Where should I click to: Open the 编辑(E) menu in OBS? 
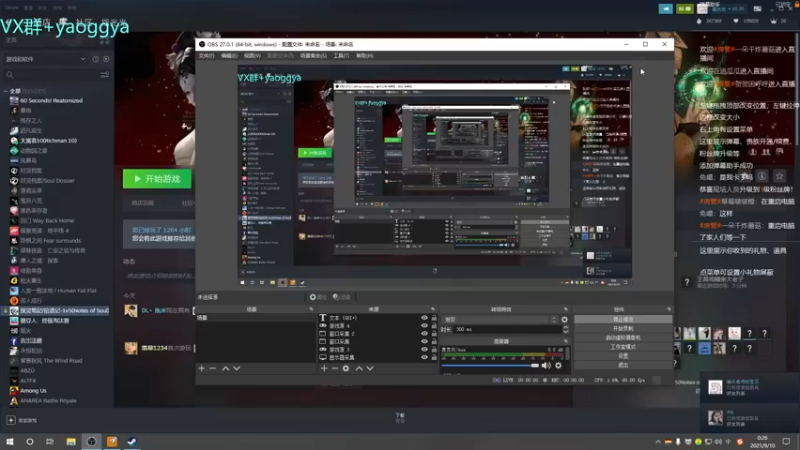[x=229, y=56]
